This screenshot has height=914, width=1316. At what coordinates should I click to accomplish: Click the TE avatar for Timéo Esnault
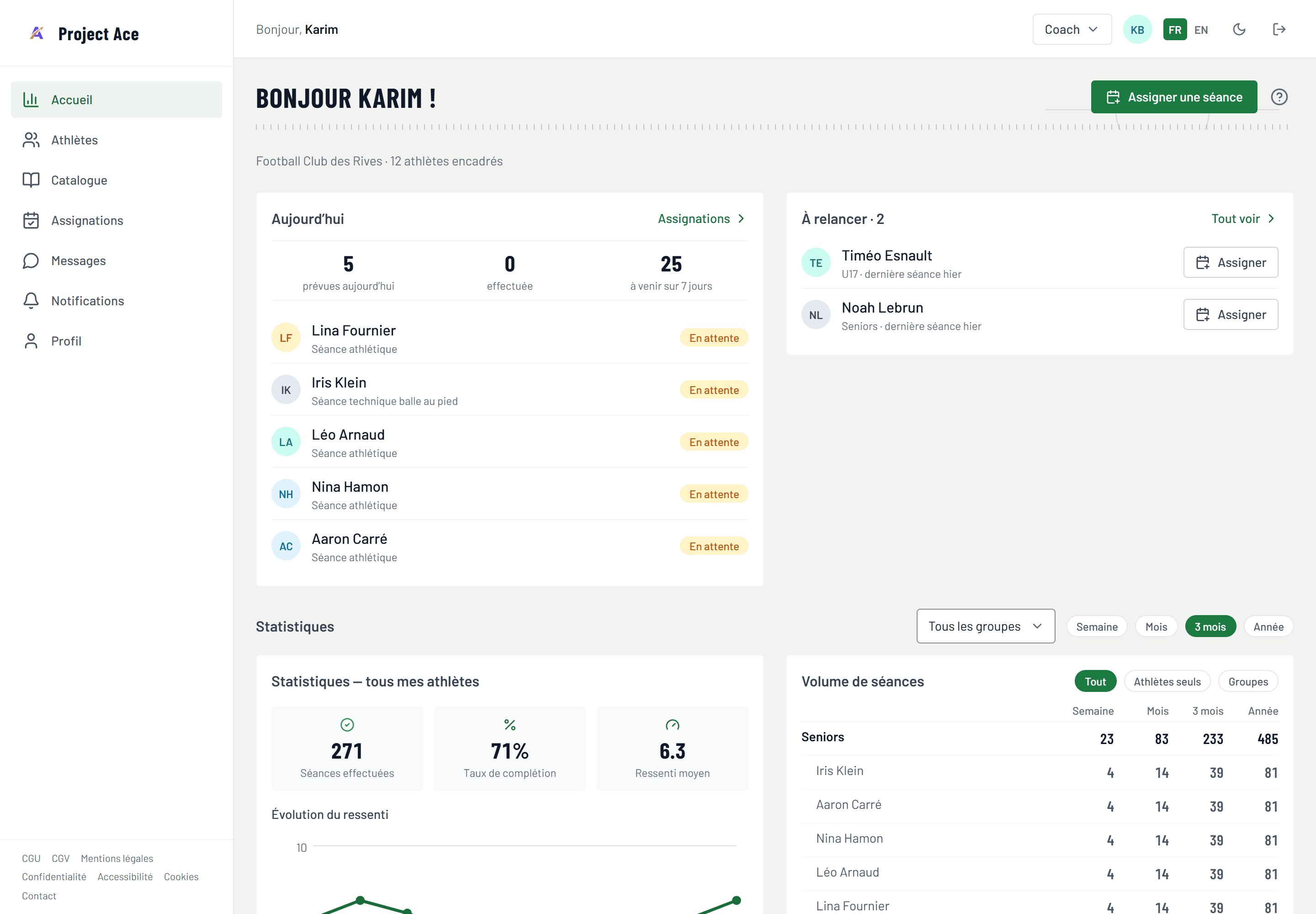[816, 263]
